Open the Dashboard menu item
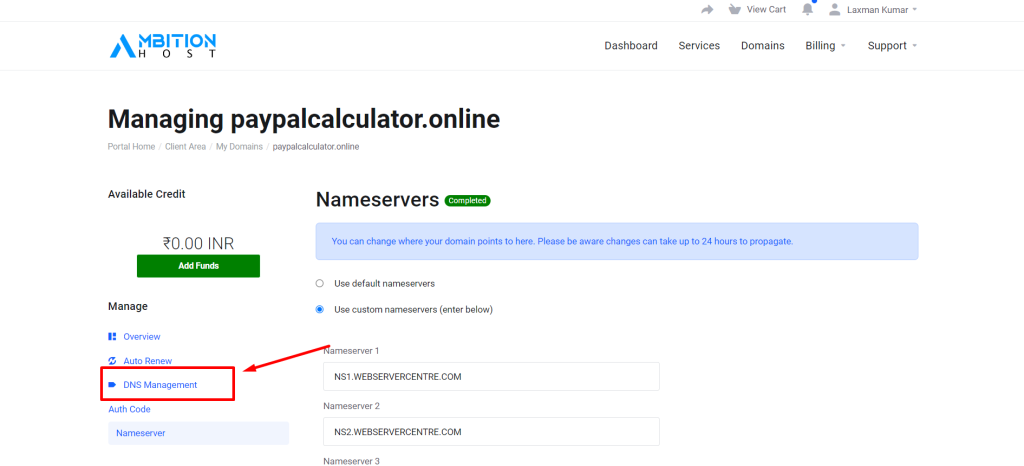Image resolution: width=1024 pixels, height=466 pixels. pyautogui.click(x=631, y=46)
